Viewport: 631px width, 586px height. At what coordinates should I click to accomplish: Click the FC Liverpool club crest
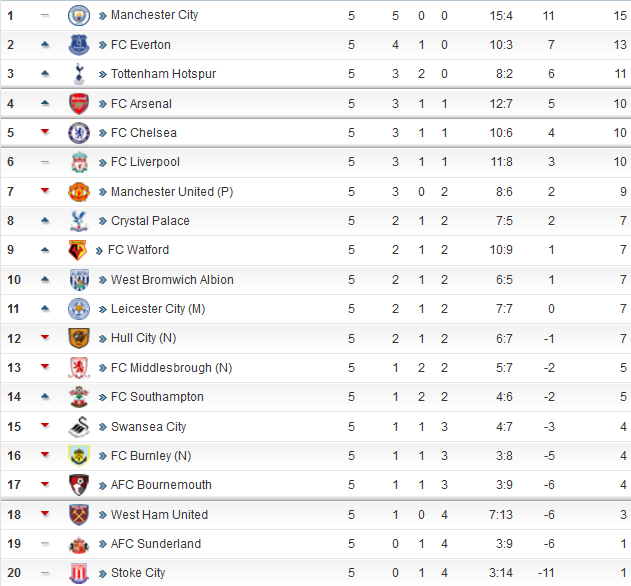79,162
